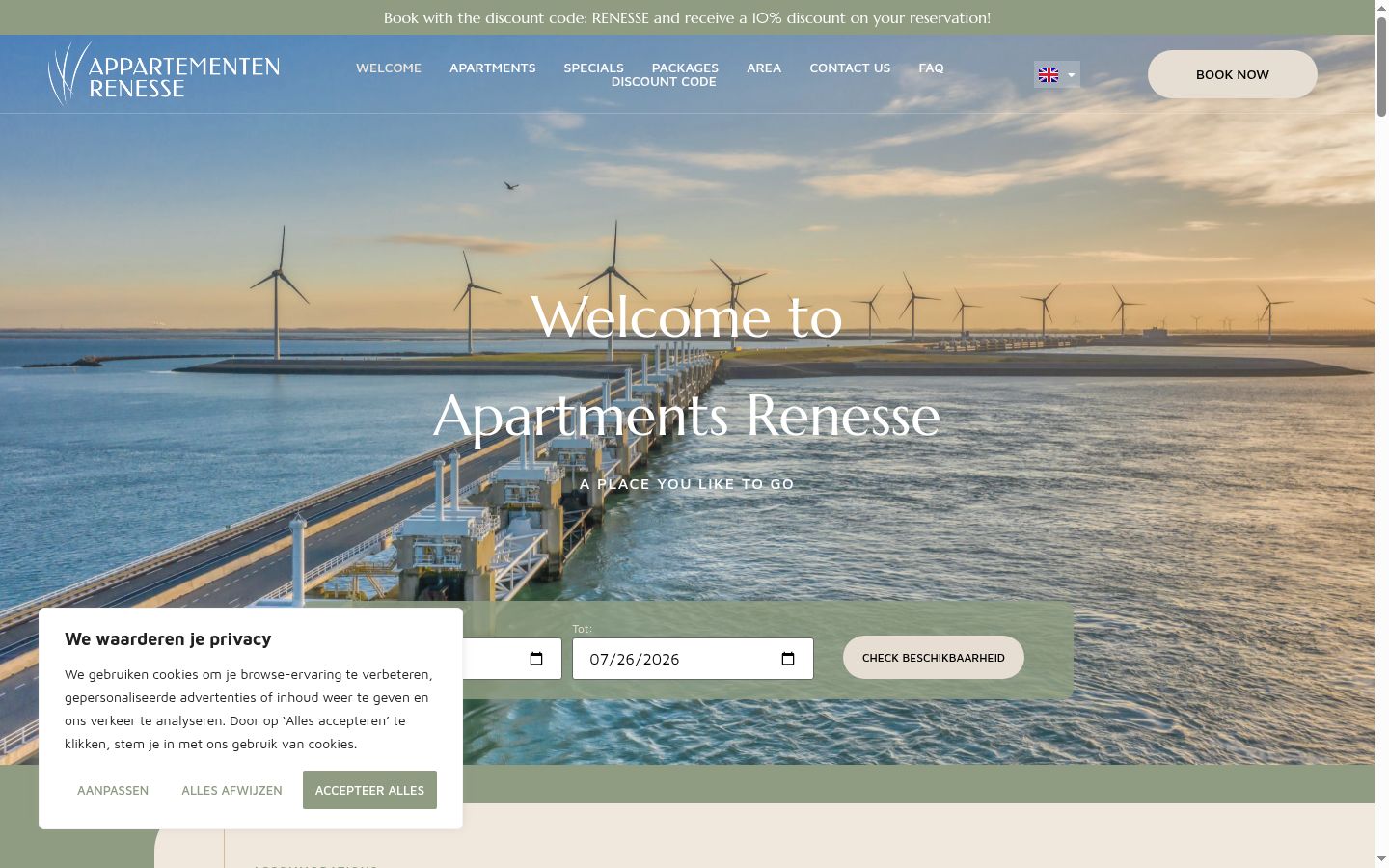
Task: Click the 'Welcome to' hero heading
Action: coord(687,316)
